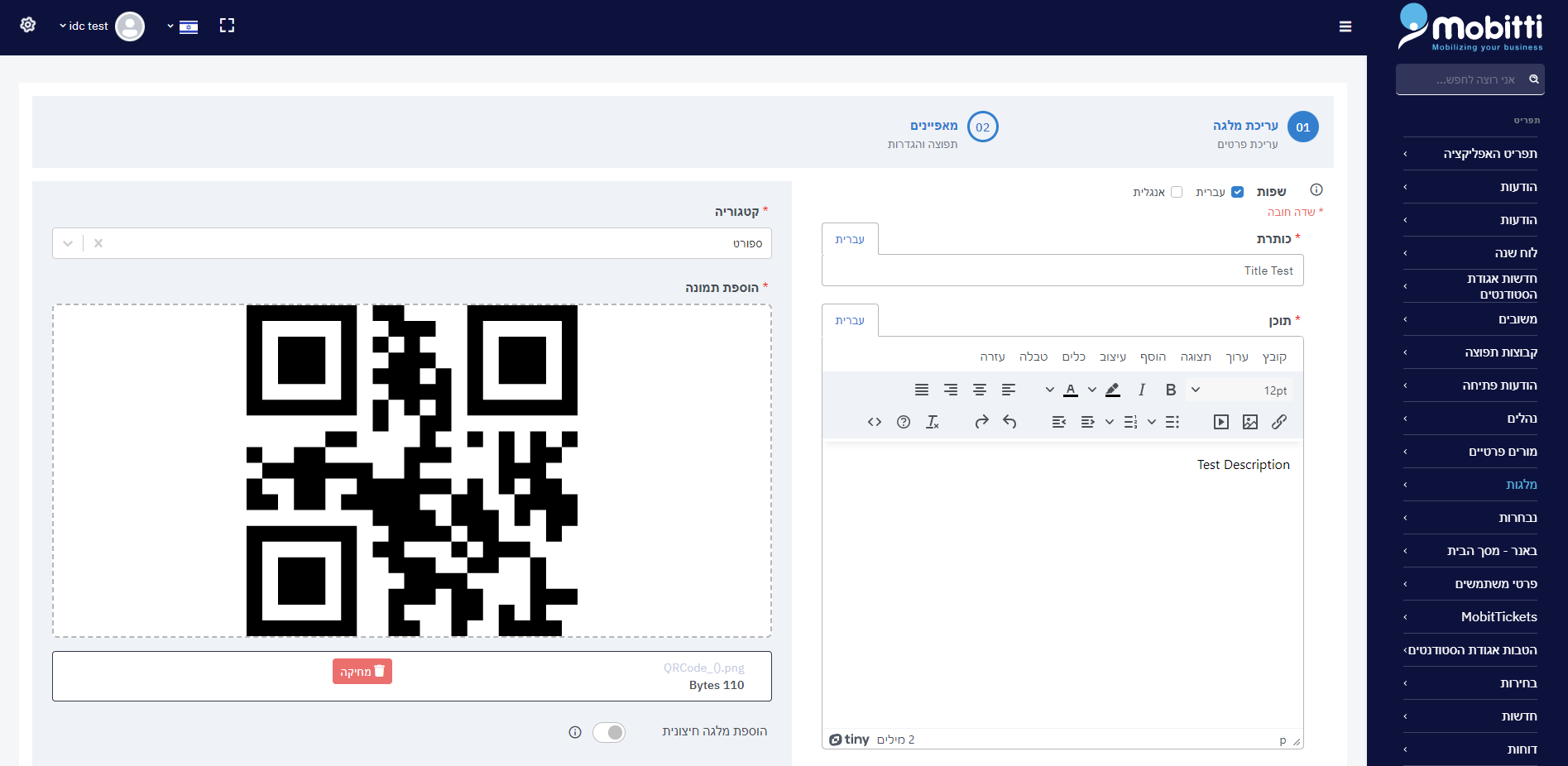Image resolution: width=1568 pixels, height=766 pixels.
Task: Click the Test Description text in editor
Action: point(1243,465)
